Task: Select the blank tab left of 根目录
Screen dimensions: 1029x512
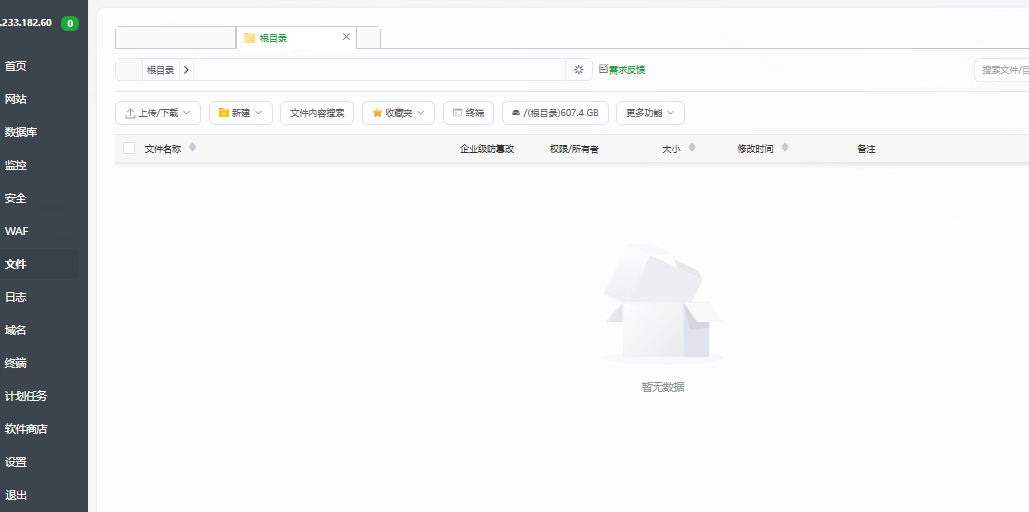Action: [x=175, y=37]
